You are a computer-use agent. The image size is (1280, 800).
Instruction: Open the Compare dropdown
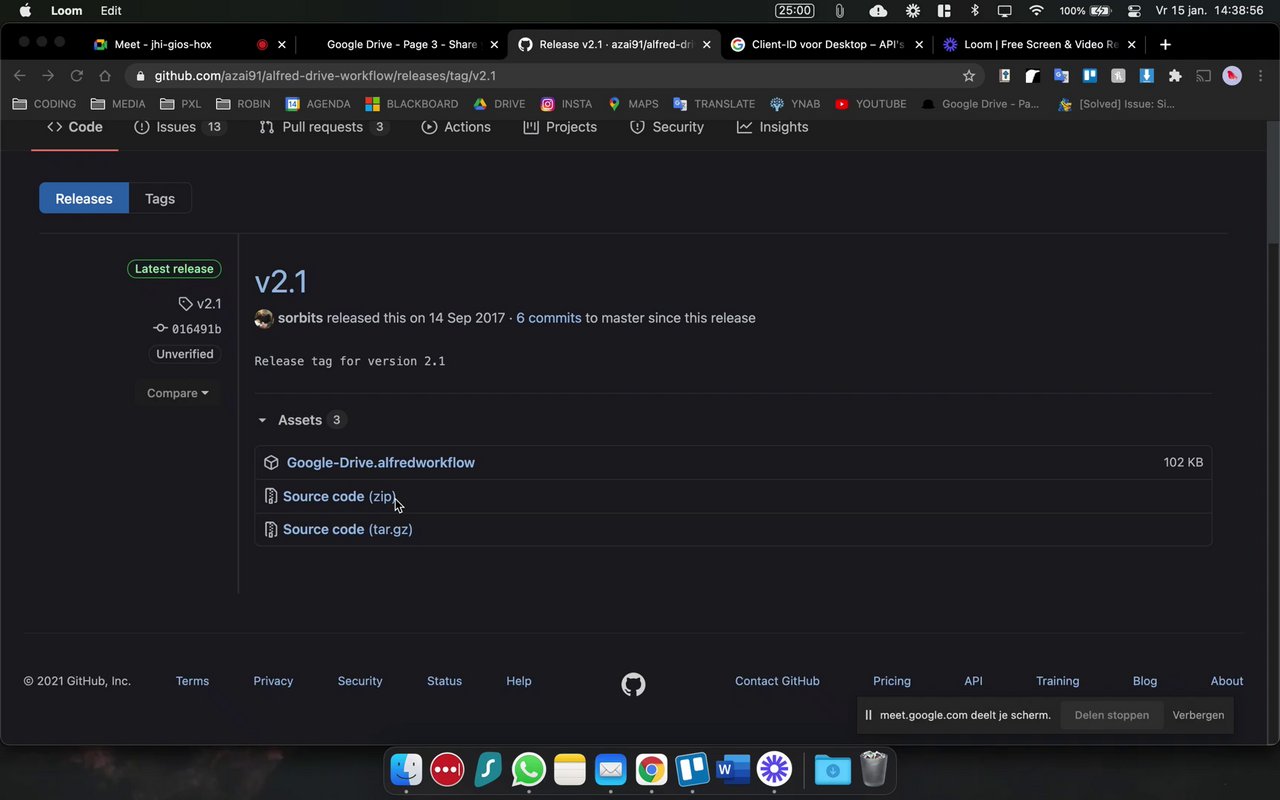(x=178, y=393)
